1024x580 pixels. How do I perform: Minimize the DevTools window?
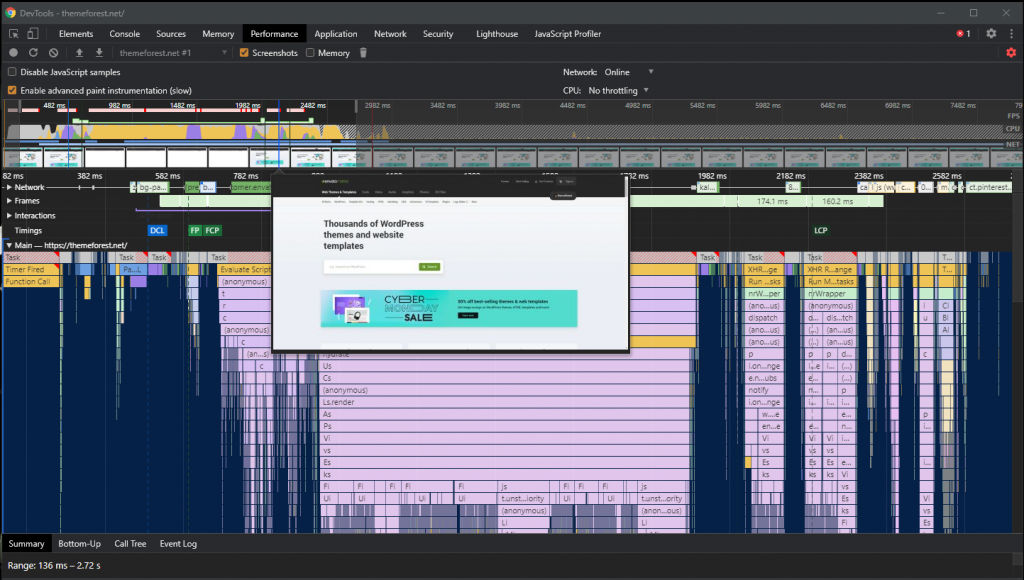[x=941, y=12]
